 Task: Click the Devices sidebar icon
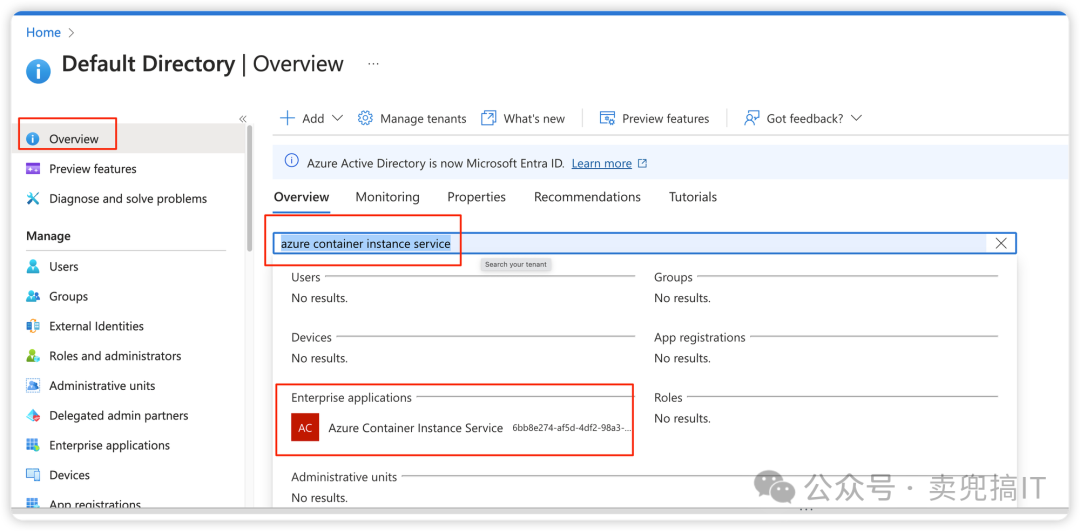tap(33, 475)
